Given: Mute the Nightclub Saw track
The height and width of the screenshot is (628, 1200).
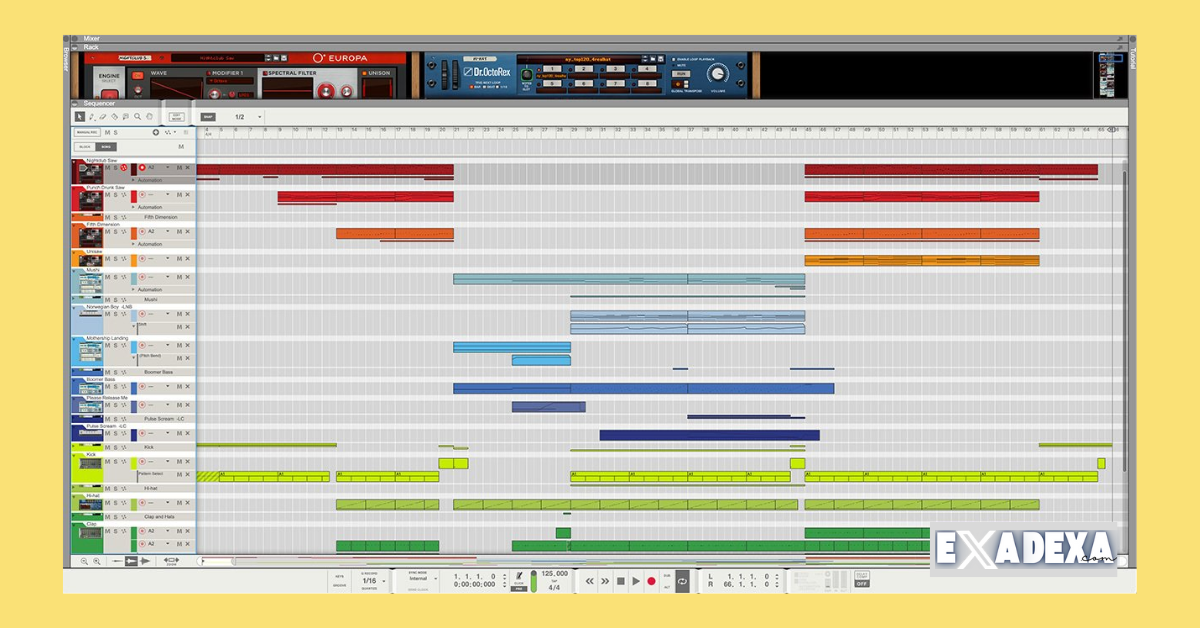Looking at the screenshot, I should [x=107, y=168].
